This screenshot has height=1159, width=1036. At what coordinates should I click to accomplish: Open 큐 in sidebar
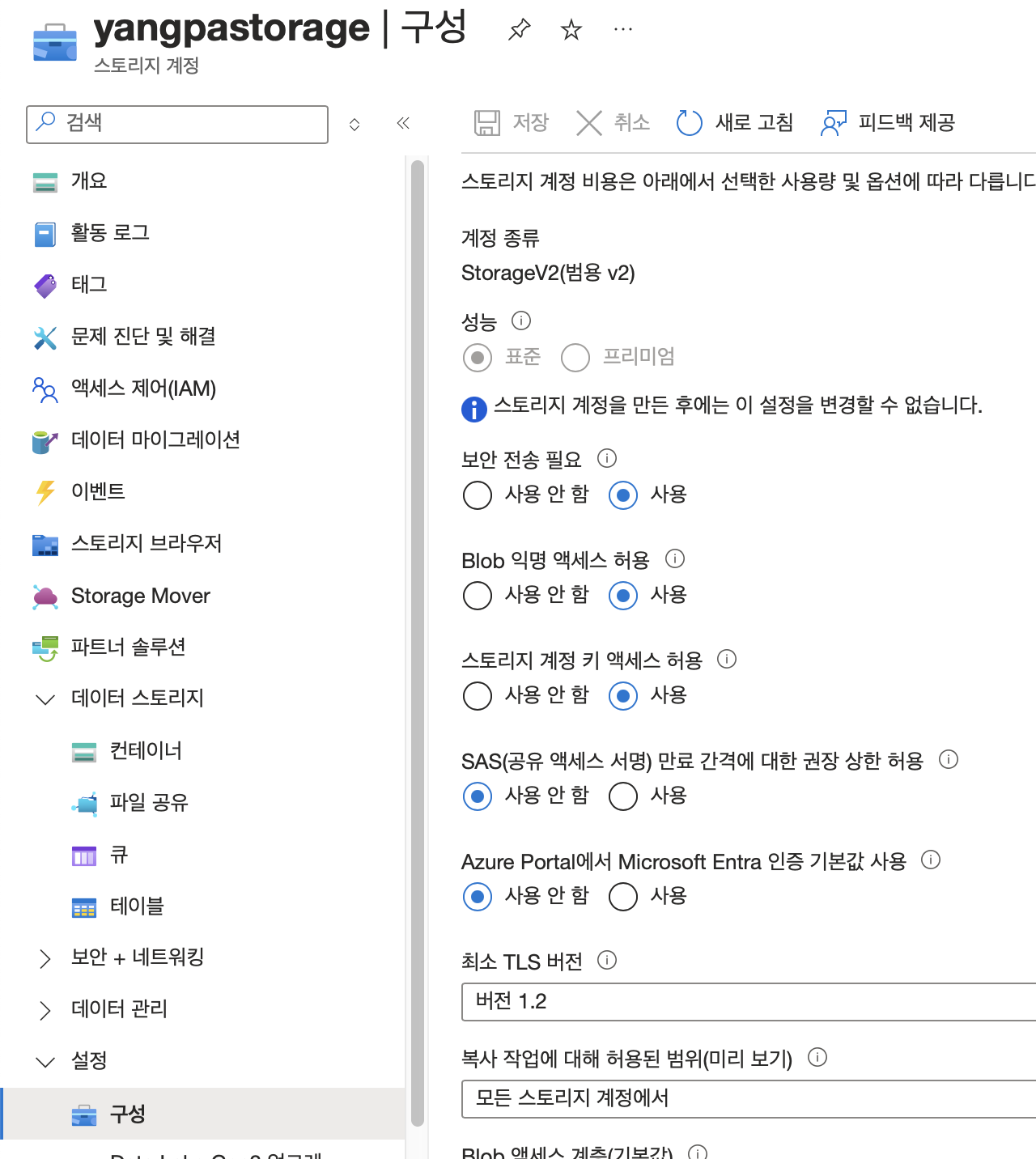119,855
